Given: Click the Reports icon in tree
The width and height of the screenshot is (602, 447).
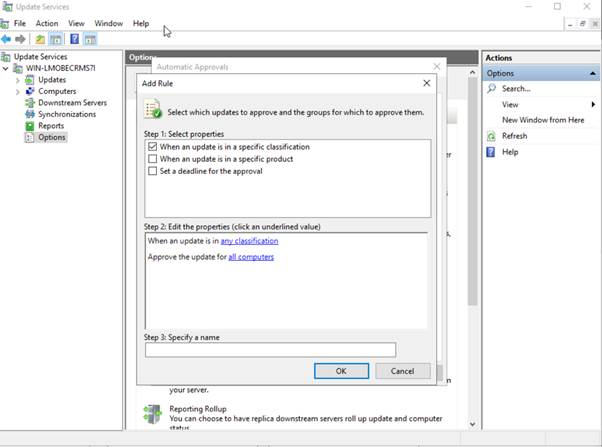Looking at the screenshot, I should pyautogui.click(x=30, y=126).
